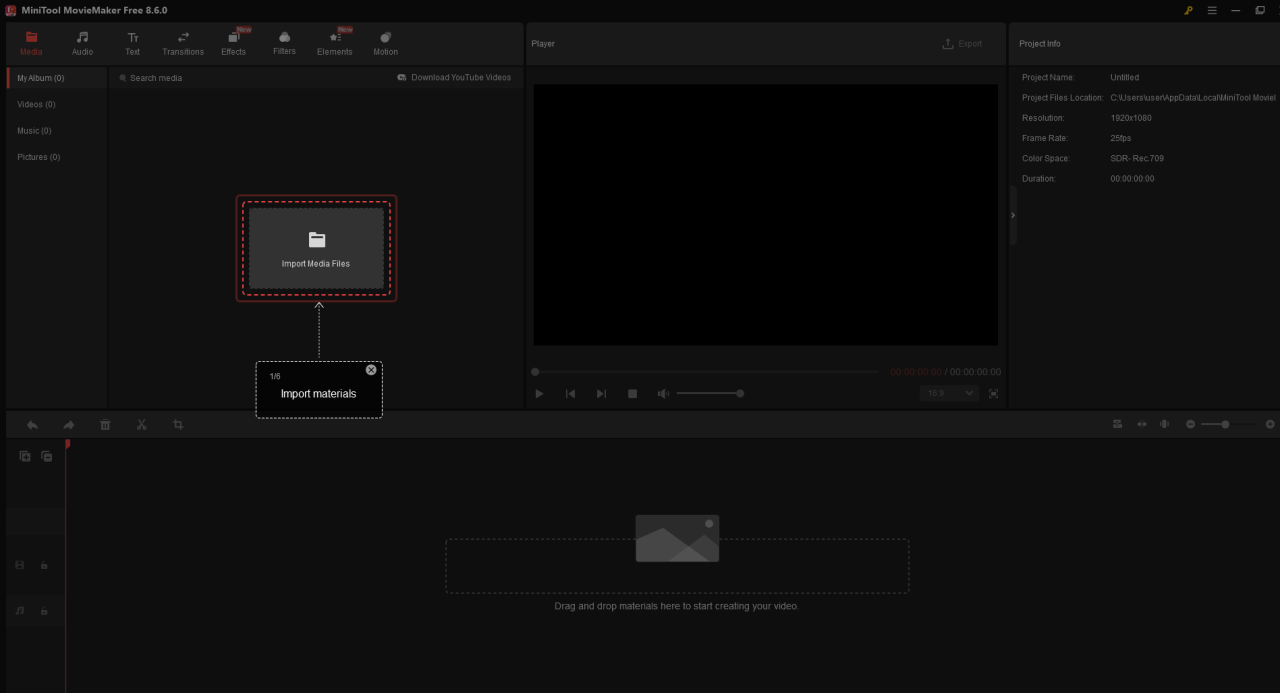Click the key upgrade icon in title bar
This screenshot has height=693, width=1280.
click(1188, 10)
